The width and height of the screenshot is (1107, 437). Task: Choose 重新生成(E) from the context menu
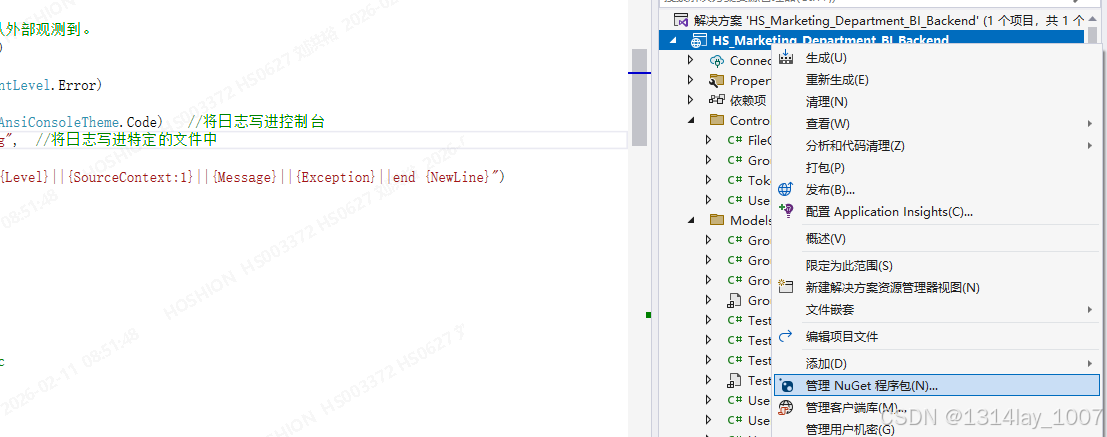point(937,80)
